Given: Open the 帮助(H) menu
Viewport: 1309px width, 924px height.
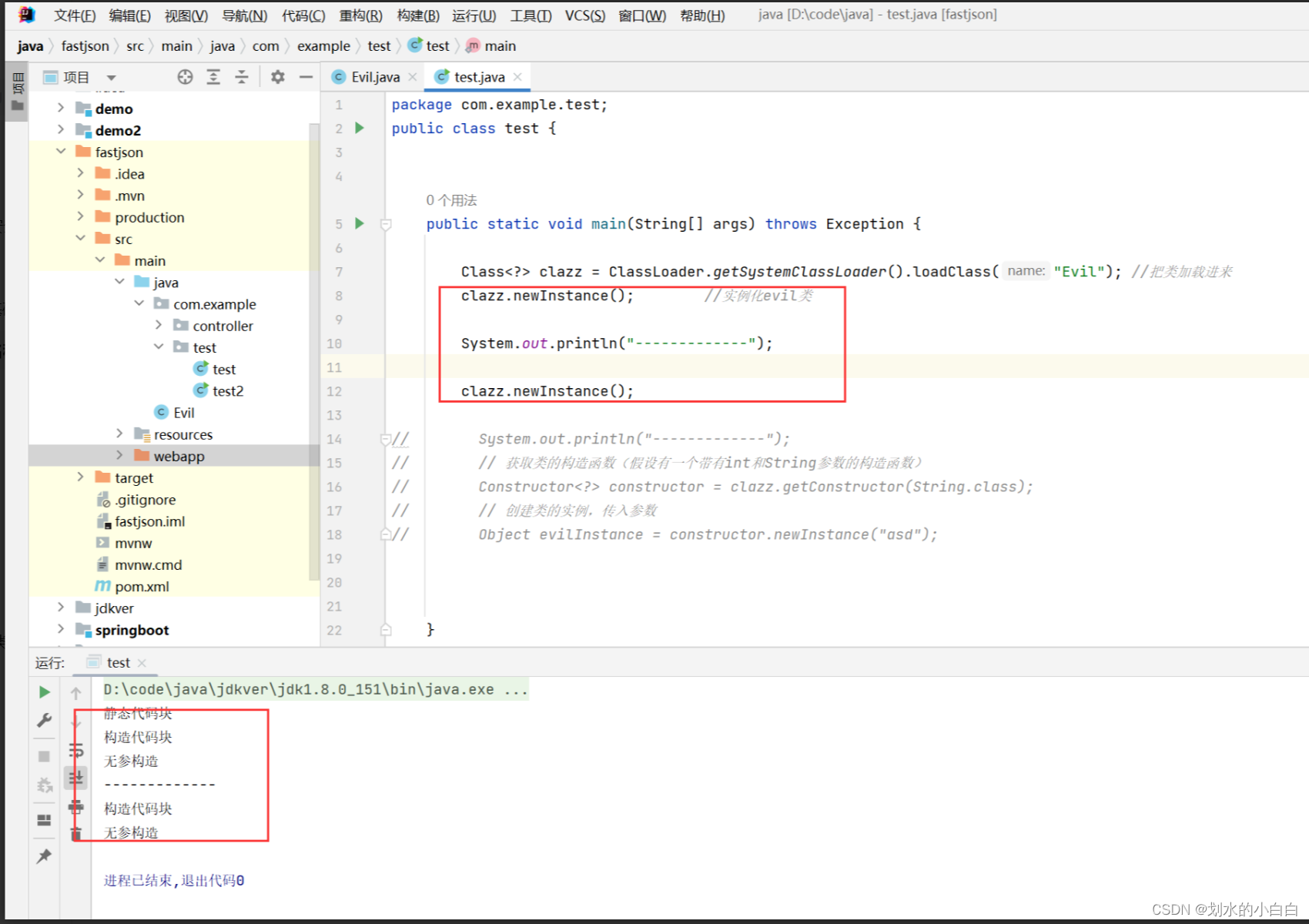Looking at the screenshot, I should (702, 15).
